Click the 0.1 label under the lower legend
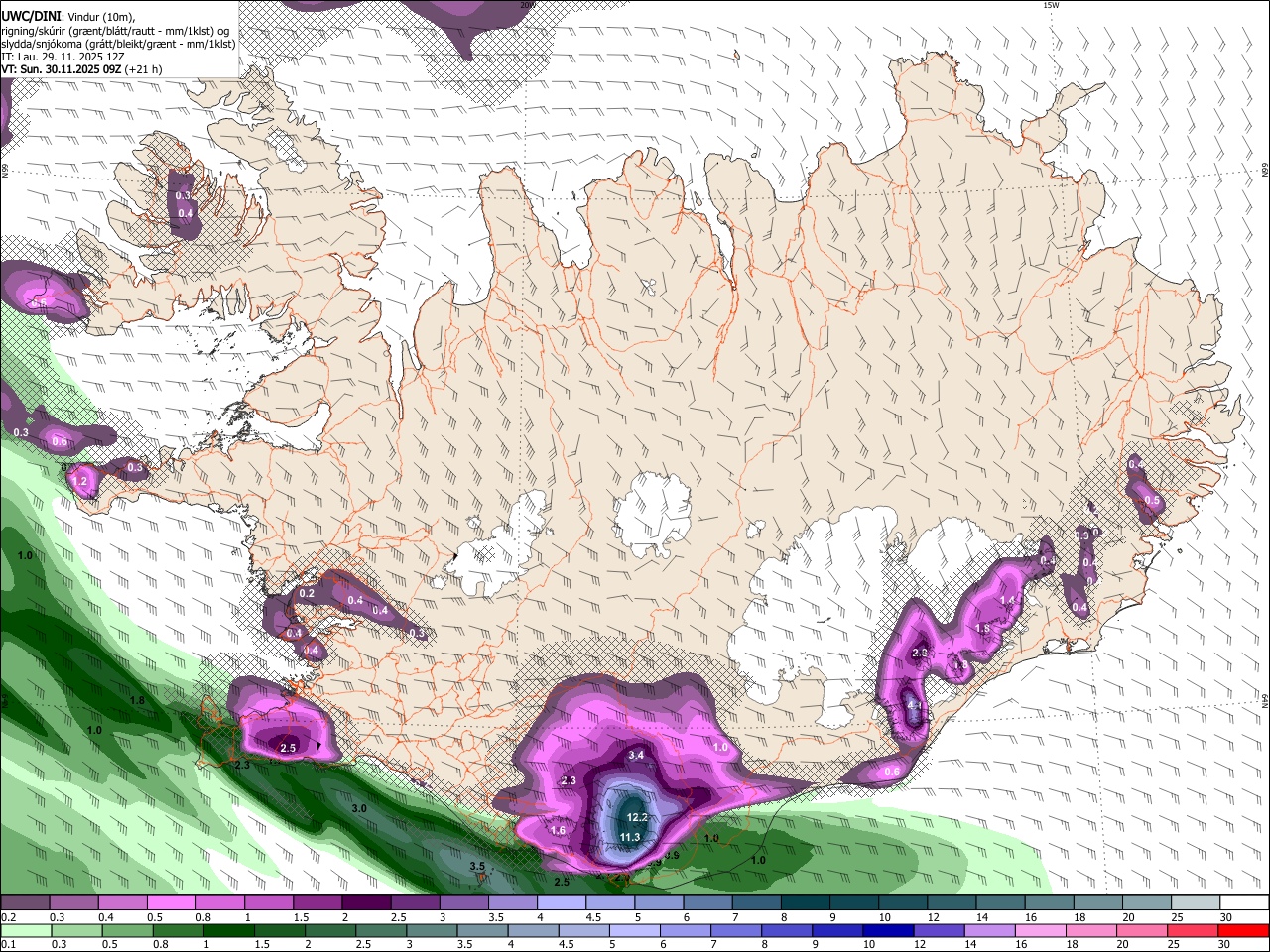The image size is (1270, 952). point(9,944)
